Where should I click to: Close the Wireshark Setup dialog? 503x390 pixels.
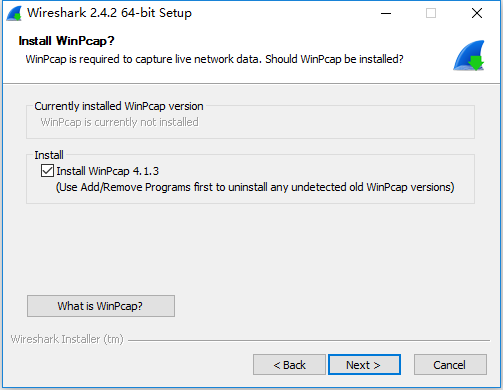pos(477,13)
